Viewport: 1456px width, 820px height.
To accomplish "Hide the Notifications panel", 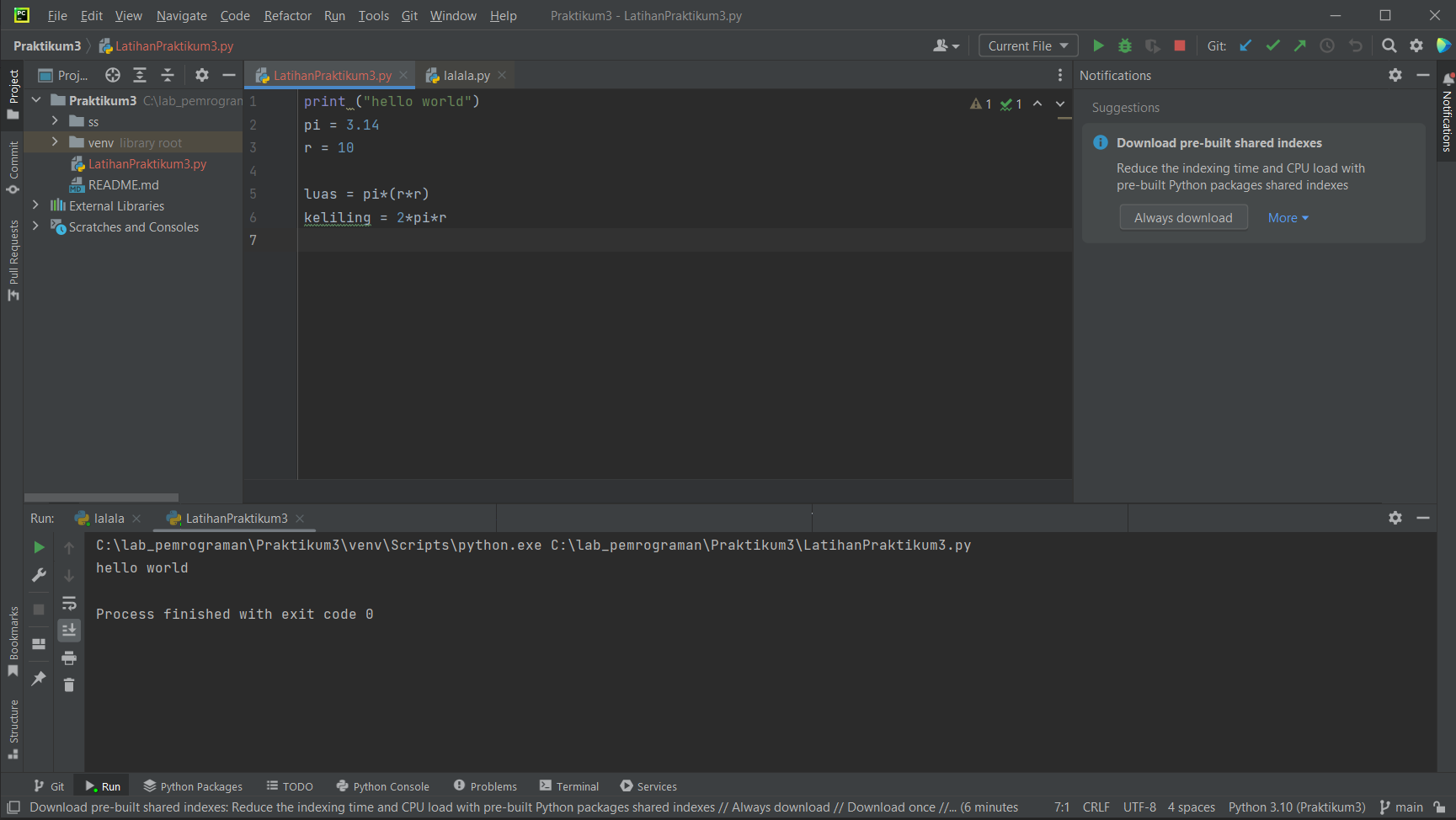I will (x=1423, y=75).
